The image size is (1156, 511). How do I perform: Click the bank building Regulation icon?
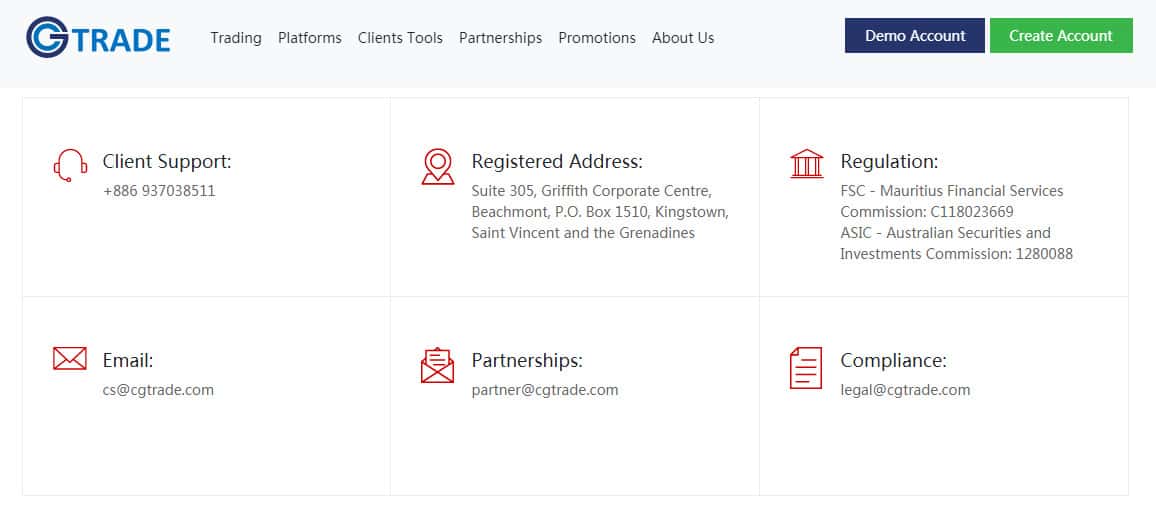point(806,164)
